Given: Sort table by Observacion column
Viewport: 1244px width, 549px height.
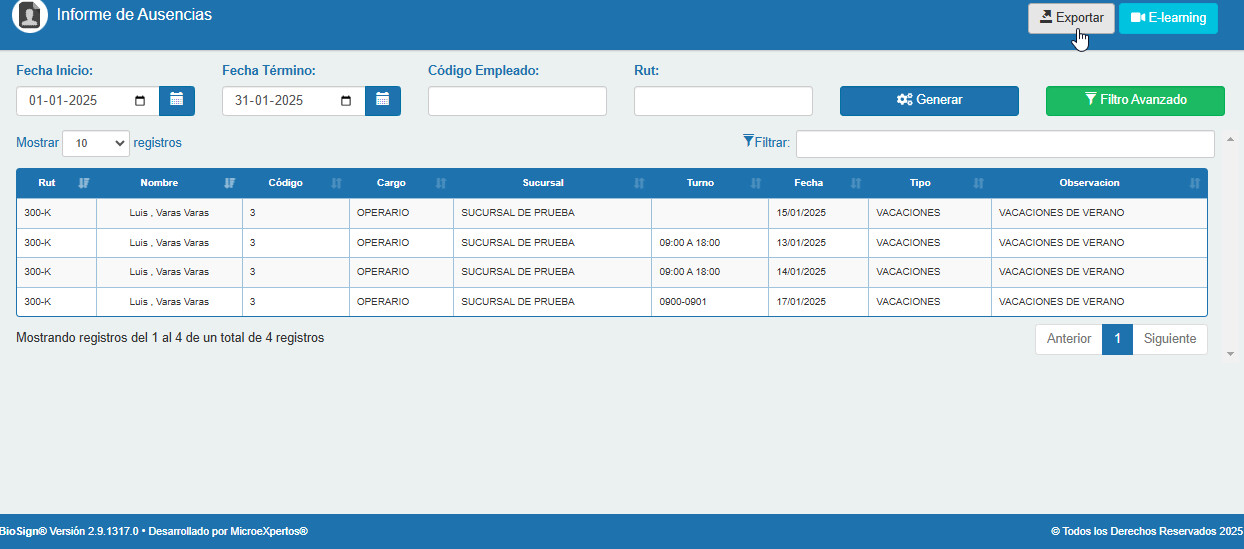Looking at the screenshot, I should pos(1099,183).
